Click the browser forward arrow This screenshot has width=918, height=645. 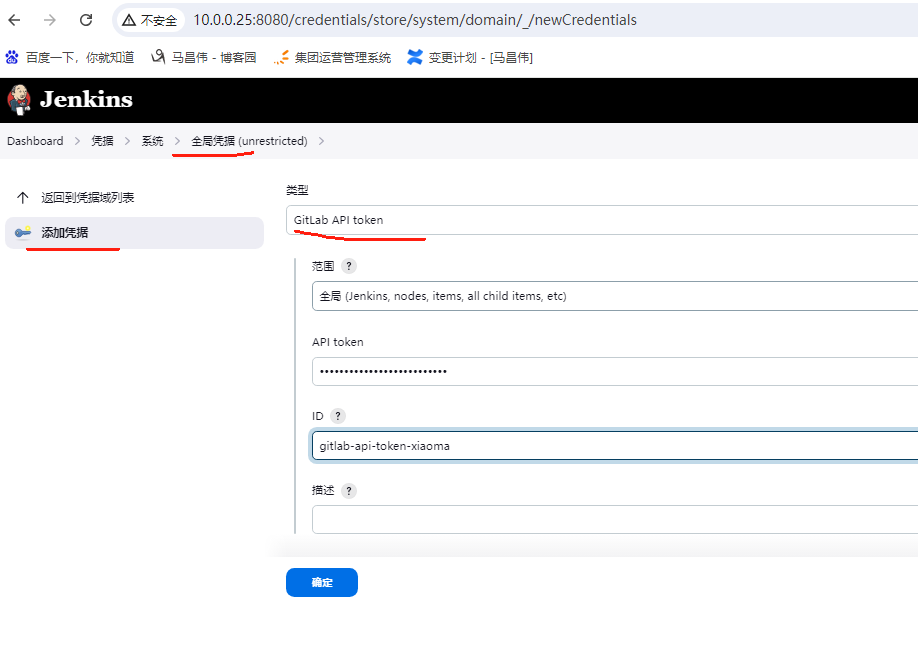point(50,20)
